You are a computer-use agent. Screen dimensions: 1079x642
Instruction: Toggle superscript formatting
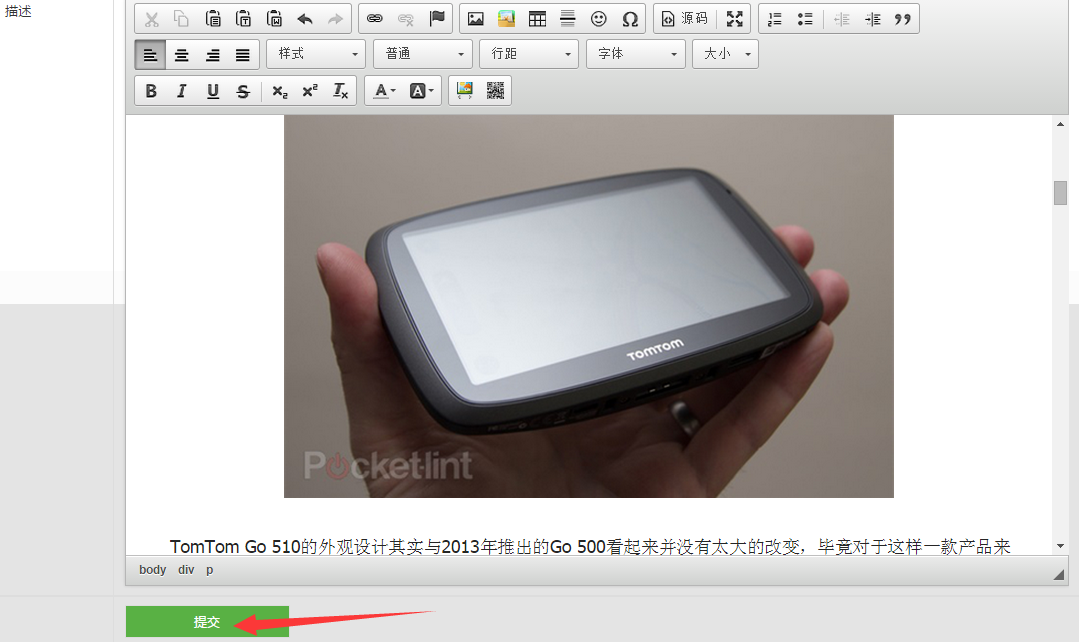coord(310,91)
